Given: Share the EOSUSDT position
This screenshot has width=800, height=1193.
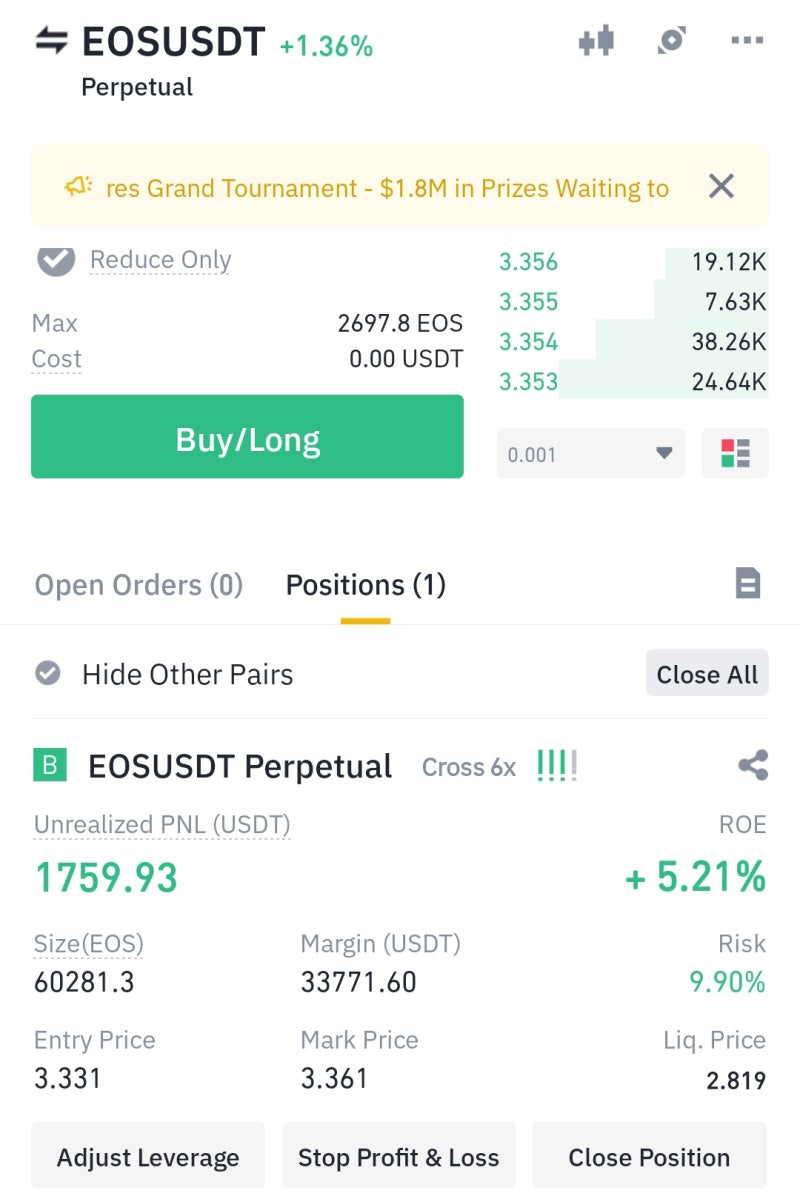Looking at the screenshot, I should tap(752, 766).
